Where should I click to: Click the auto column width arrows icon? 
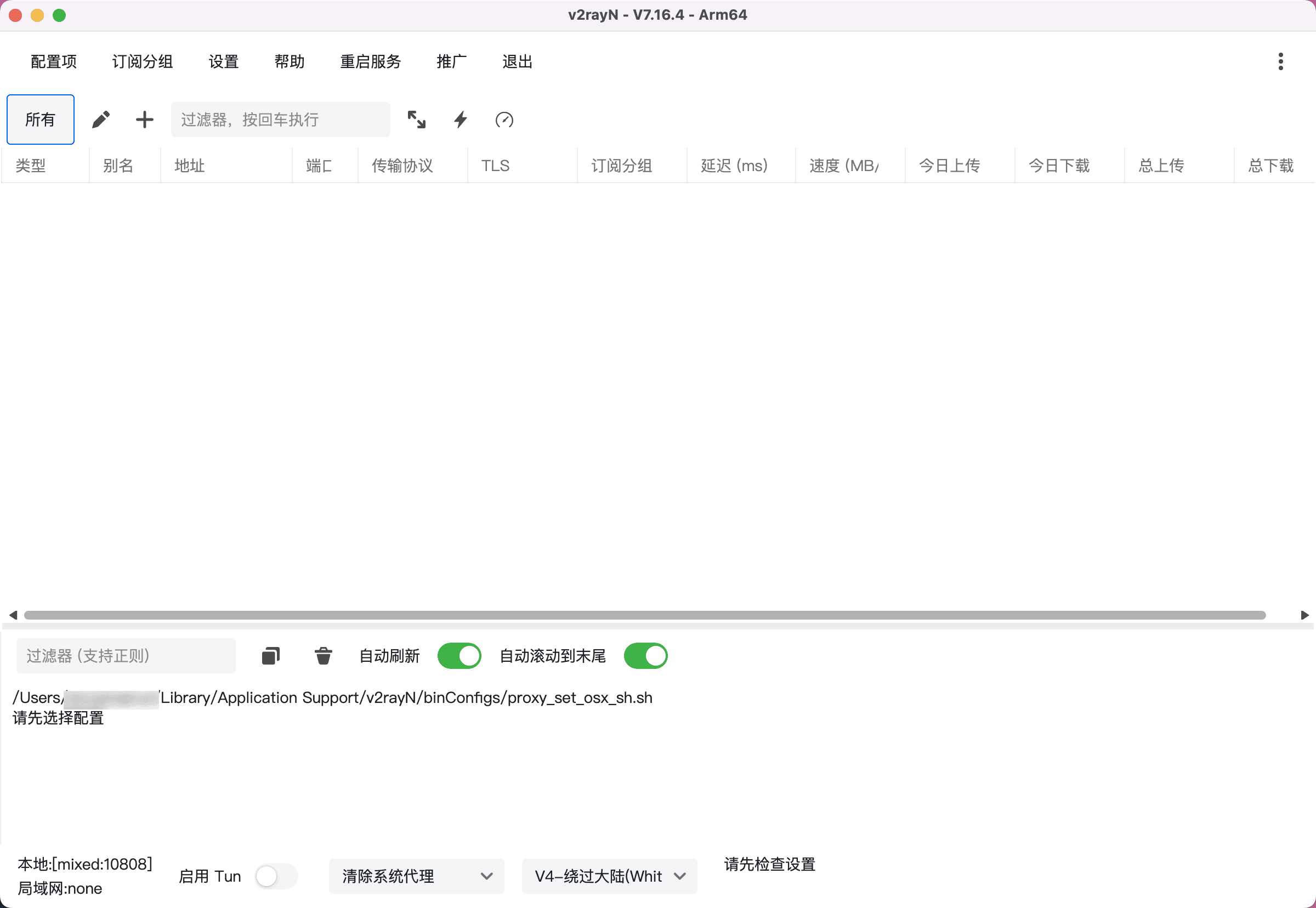[417, 120]
